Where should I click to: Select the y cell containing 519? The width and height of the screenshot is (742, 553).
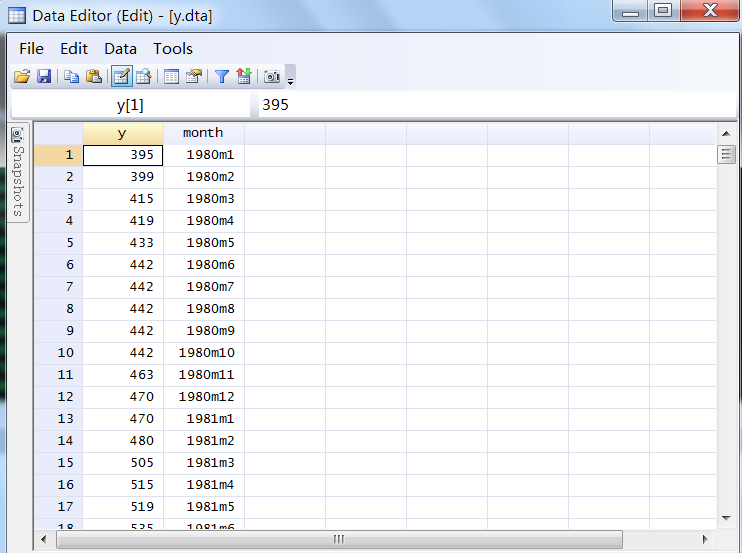[x=123, y=507]
